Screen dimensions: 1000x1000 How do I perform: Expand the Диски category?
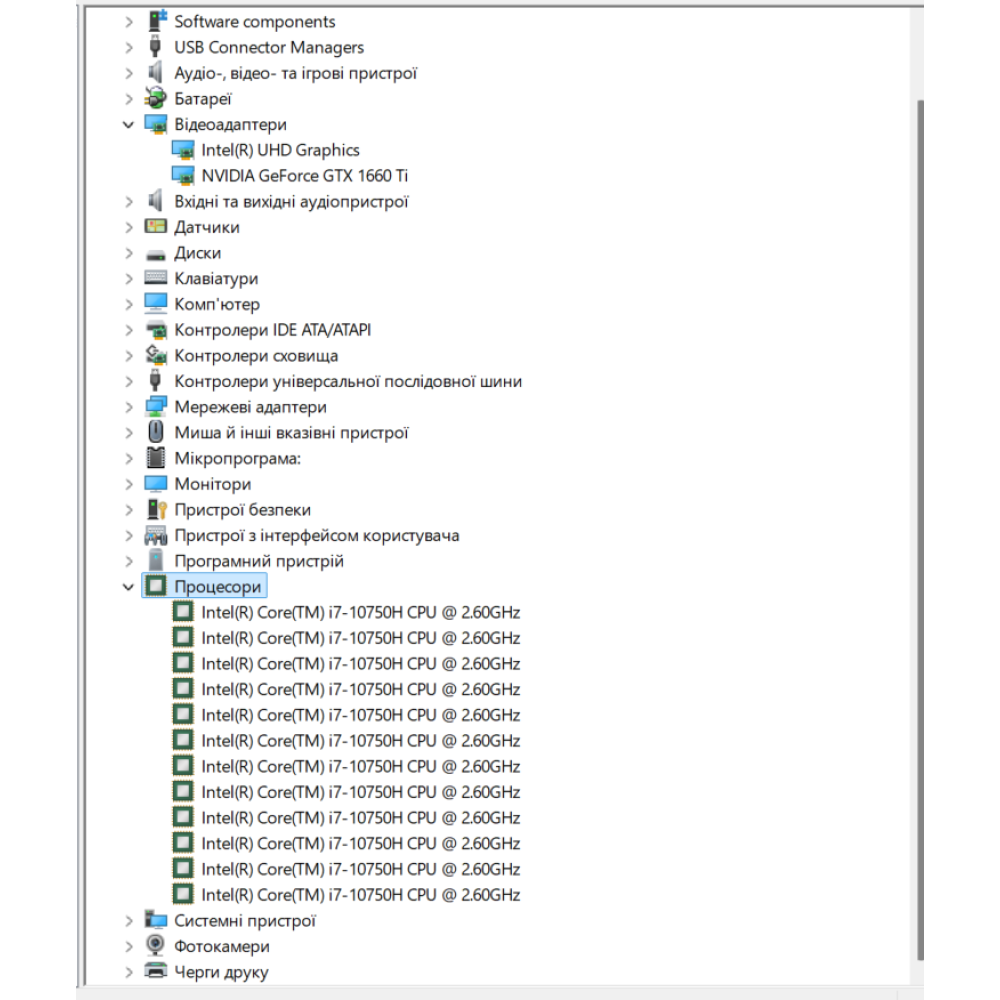tap(128, 253)
